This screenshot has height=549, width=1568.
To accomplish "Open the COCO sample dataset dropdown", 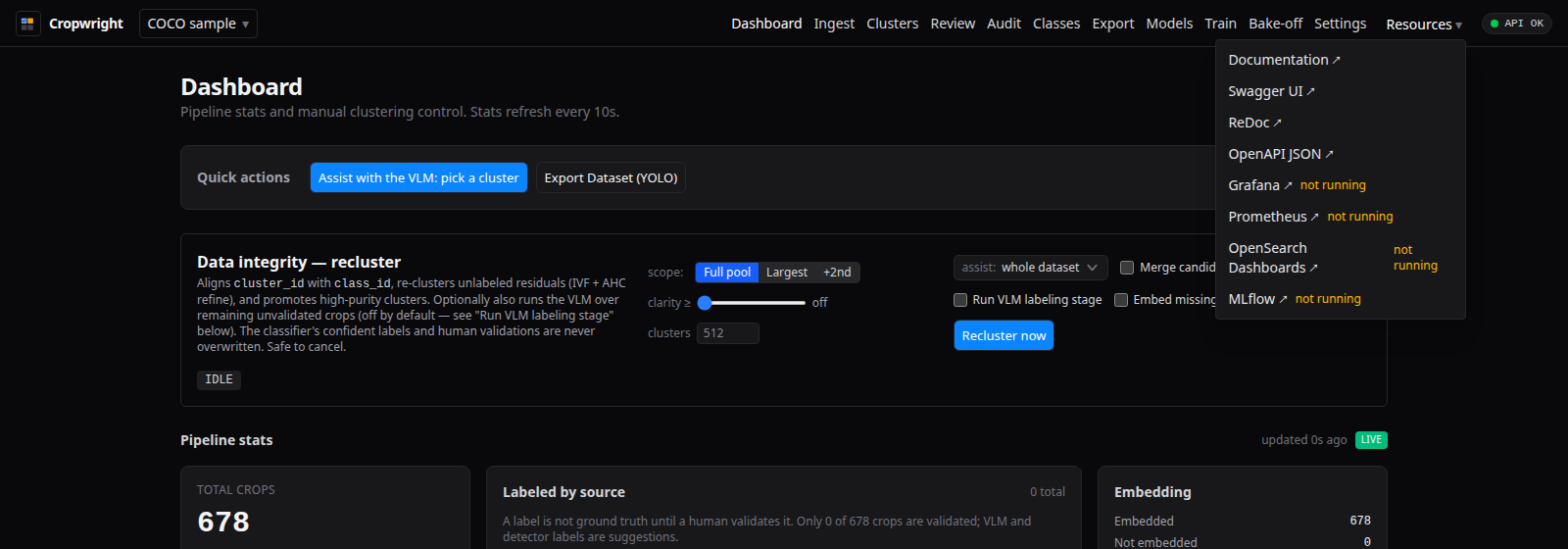I will point(198,24).
